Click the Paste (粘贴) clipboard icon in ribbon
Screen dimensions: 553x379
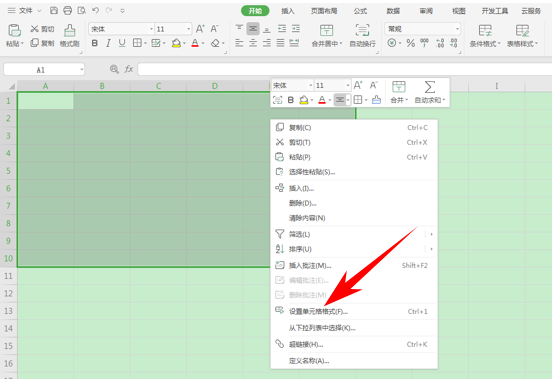point(14,31)
